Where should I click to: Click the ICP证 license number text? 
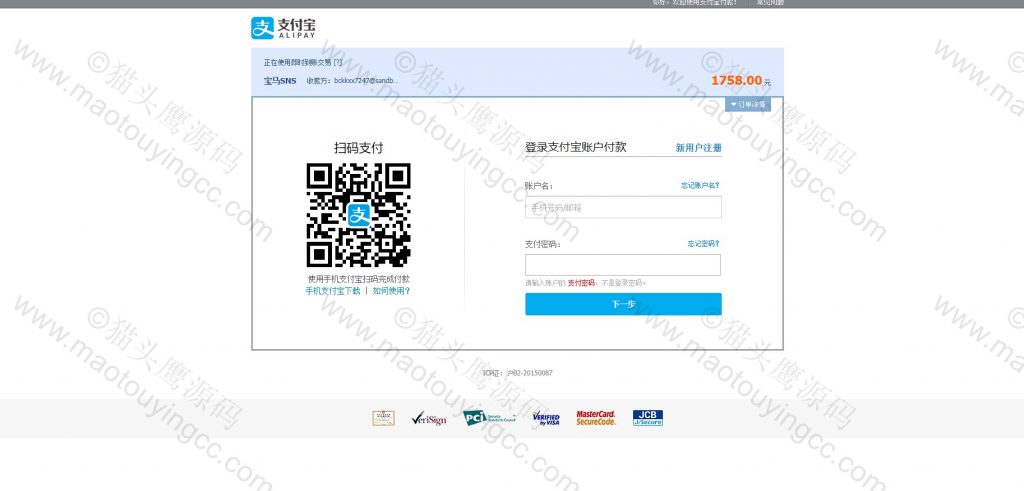tap(517, 373)
